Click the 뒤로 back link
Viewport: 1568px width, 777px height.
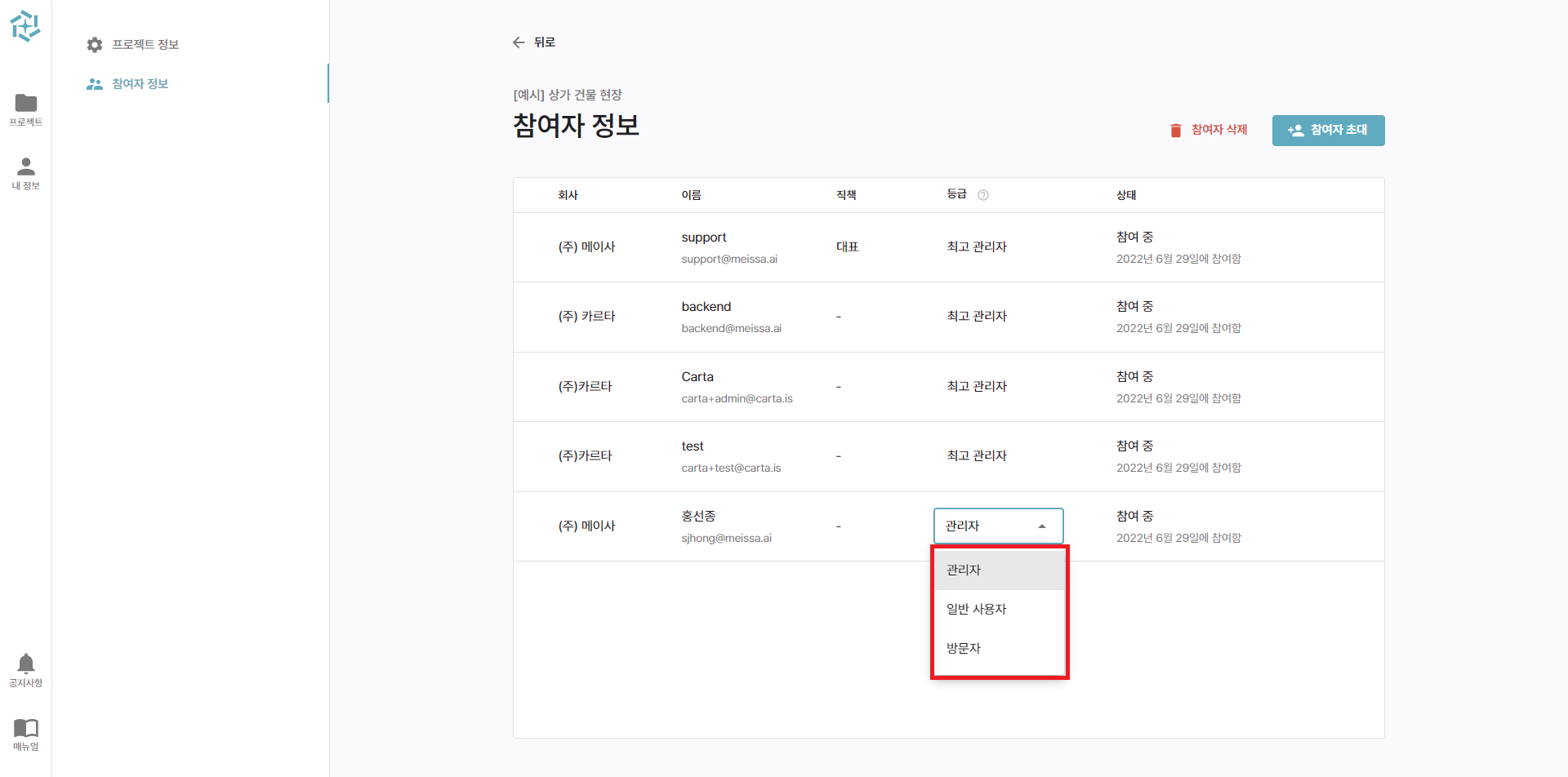click(x=545, y=42)
